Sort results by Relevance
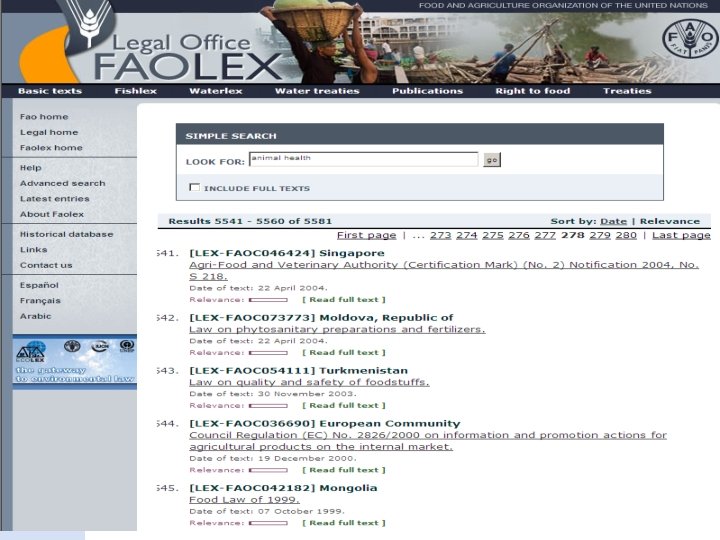The height and width of the screenshot is (540, 720). coord(670,221)
